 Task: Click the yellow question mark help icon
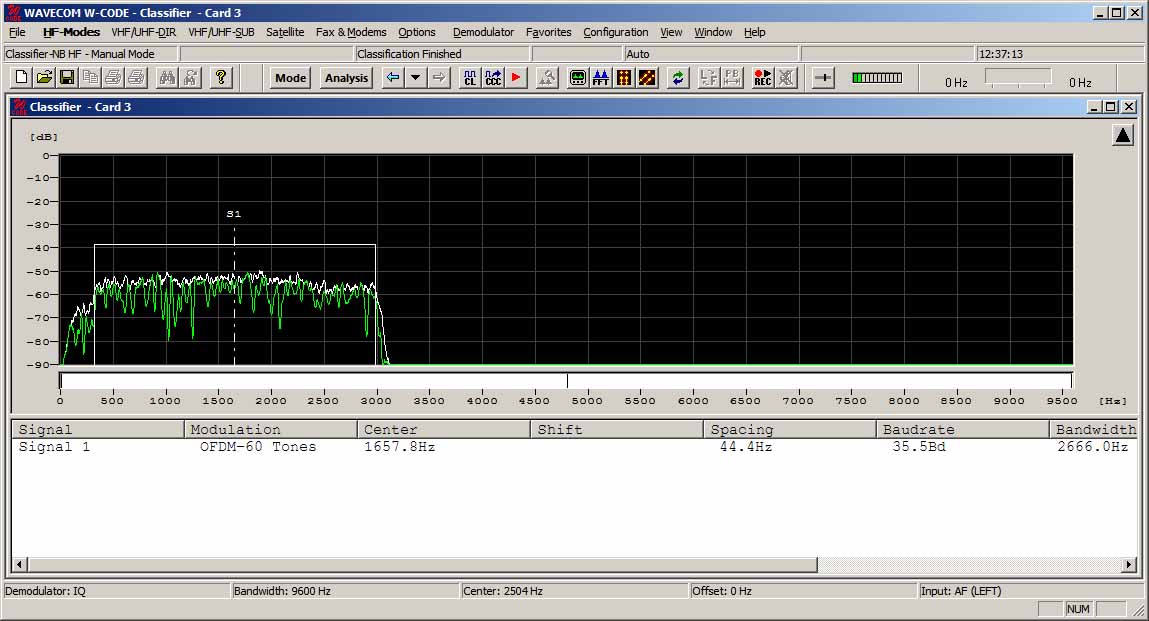221,78
